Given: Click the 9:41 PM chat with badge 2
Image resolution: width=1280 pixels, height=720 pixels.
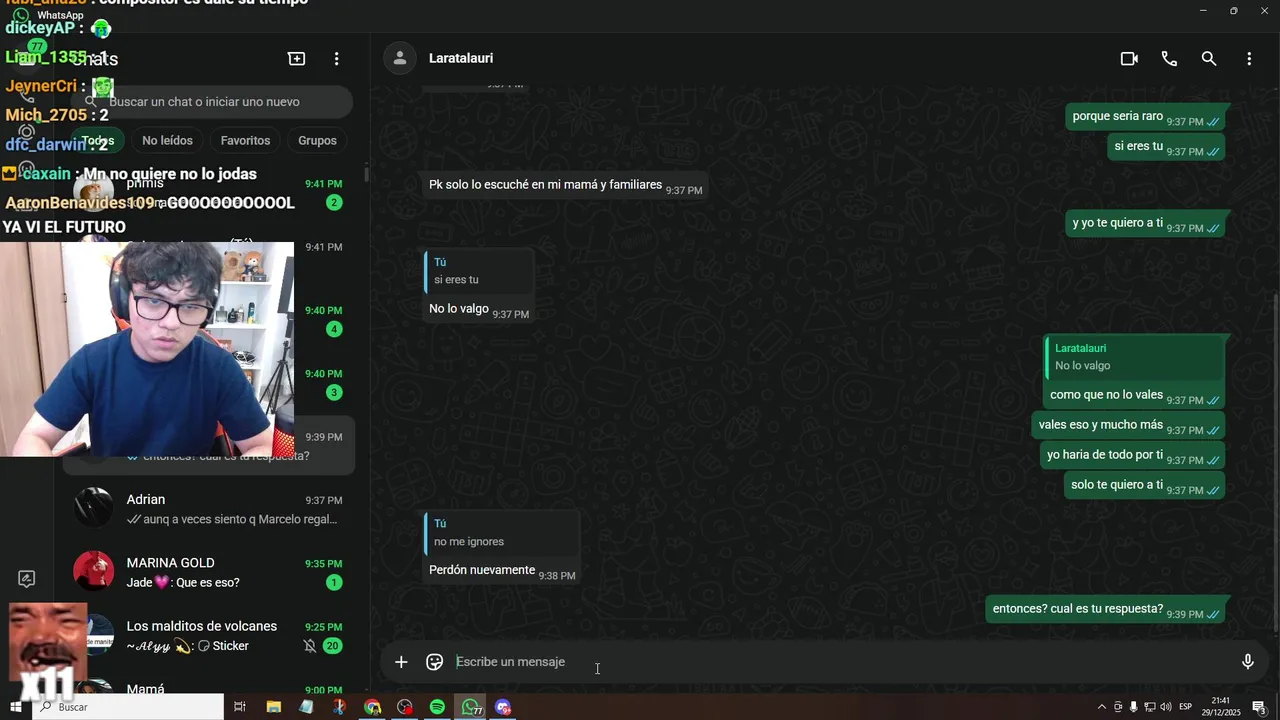Looking at the screenshot, I should click(x=208, y=193).
